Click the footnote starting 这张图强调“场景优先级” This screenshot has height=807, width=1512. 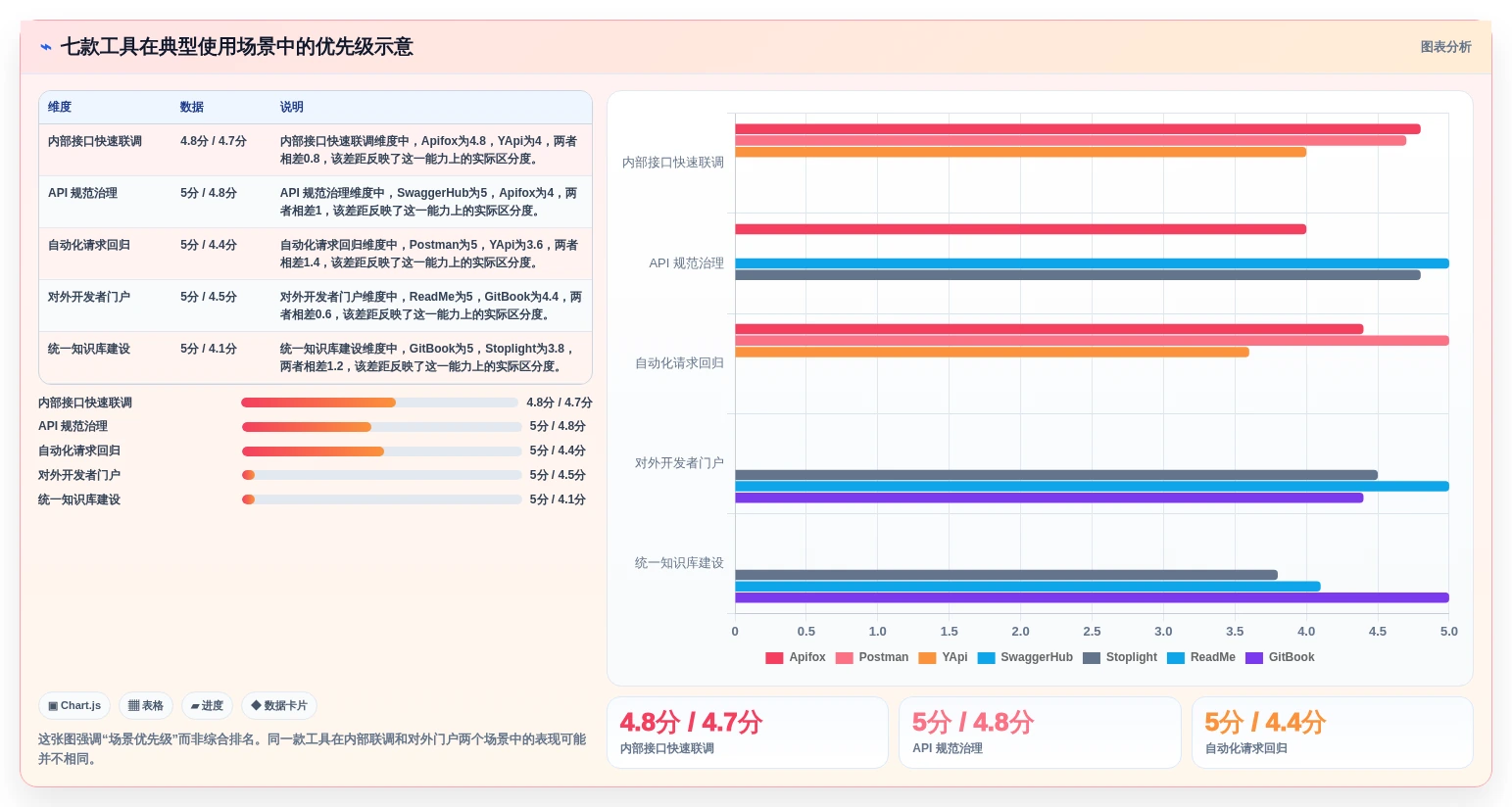click(x=313, y=749)
